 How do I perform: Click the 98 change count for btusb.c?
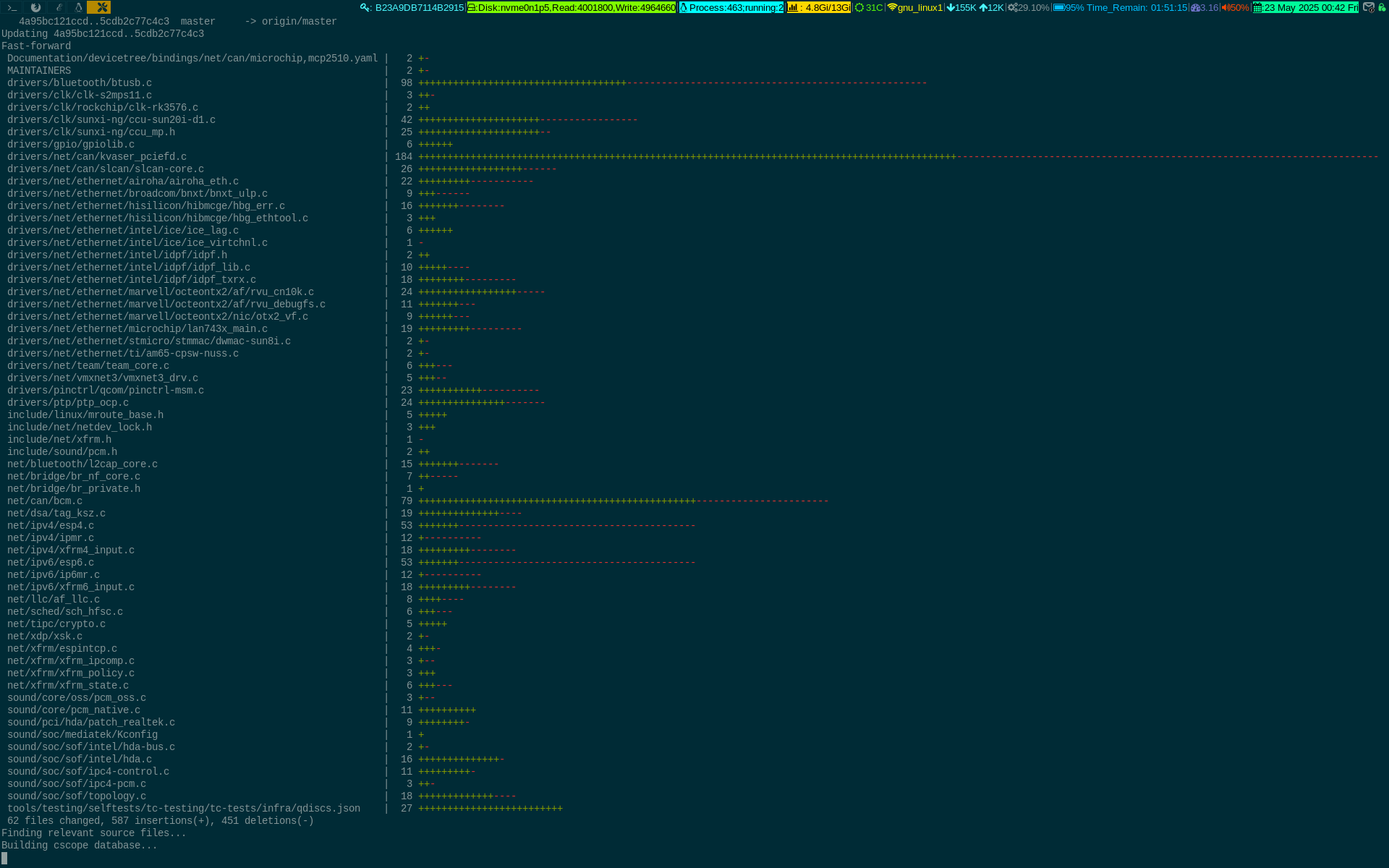click(407, 83)
